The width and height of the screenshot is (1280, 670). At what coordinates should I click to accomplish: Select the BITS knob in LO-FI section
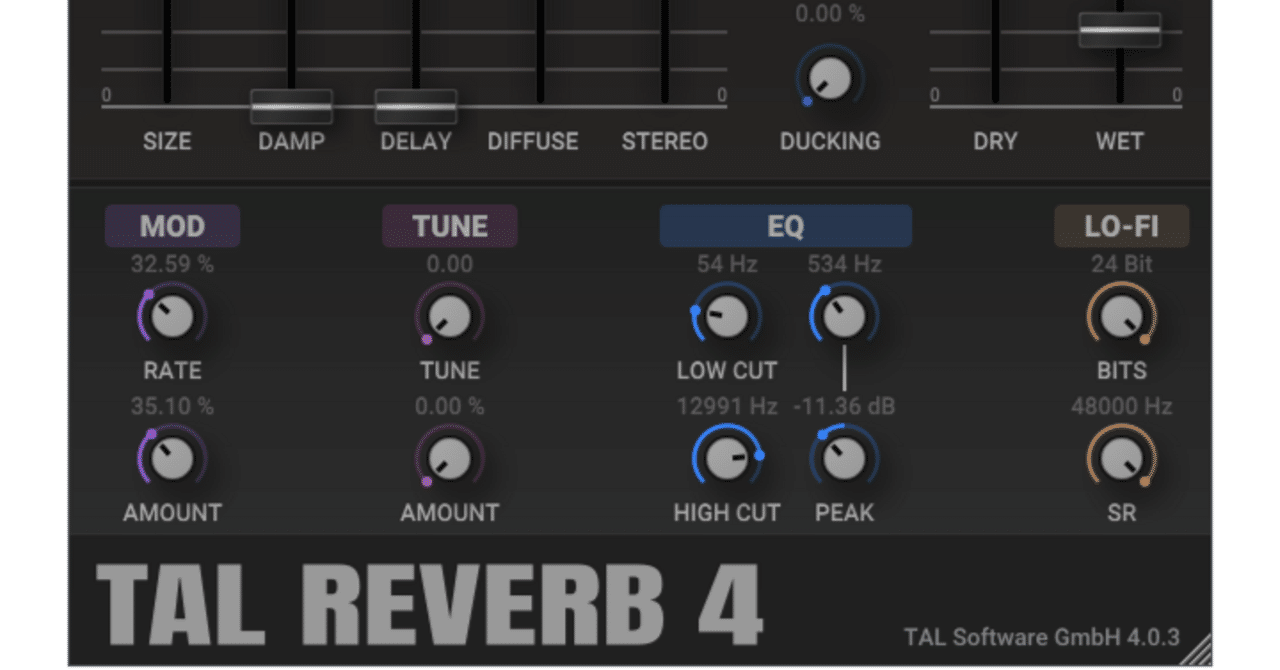coord(1121,315)
